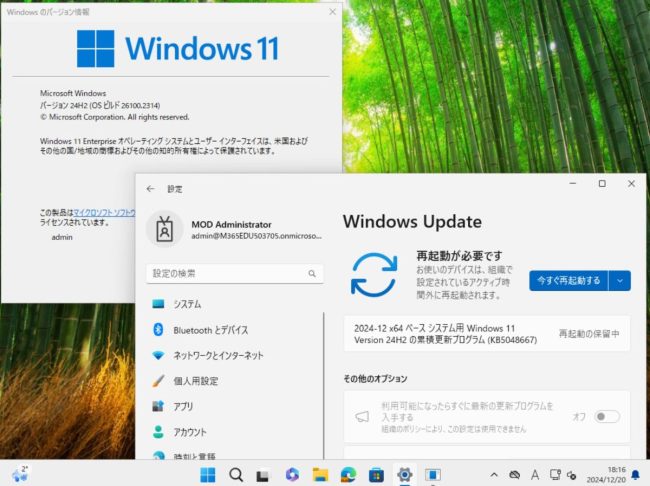650x486 pixels.
Task: Show hidden tray icons chevron
Action: coord(494,475)
